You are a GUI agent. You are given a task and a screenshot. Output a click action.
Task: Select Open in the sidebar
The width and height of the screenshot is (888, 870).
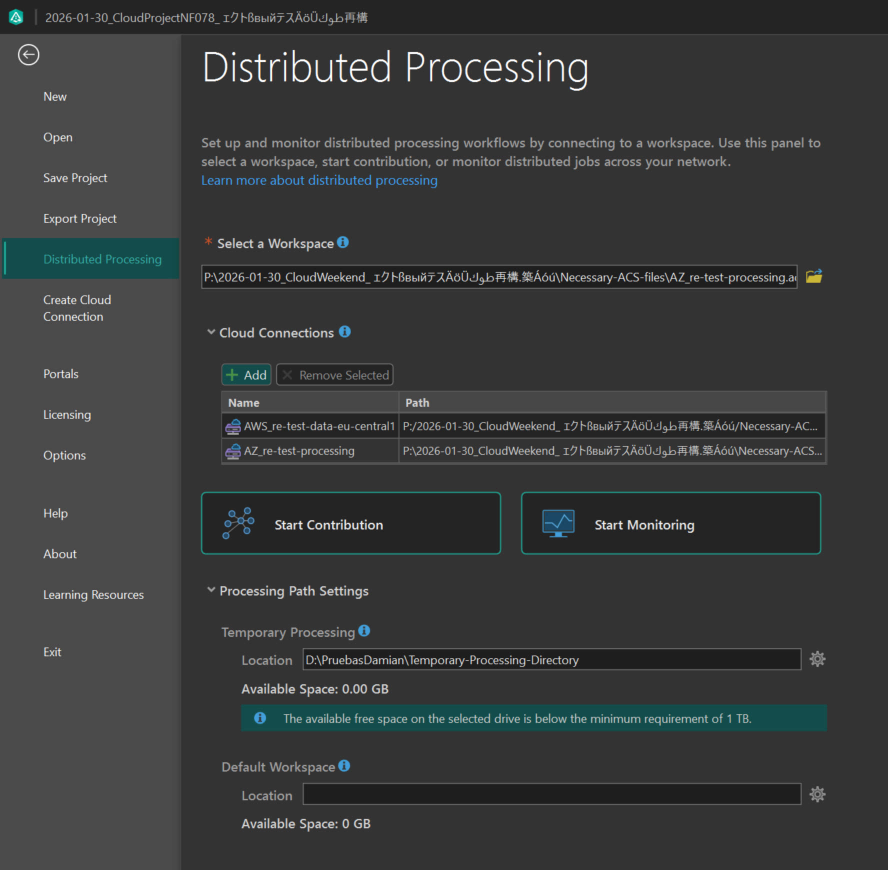tap(58, 138)
